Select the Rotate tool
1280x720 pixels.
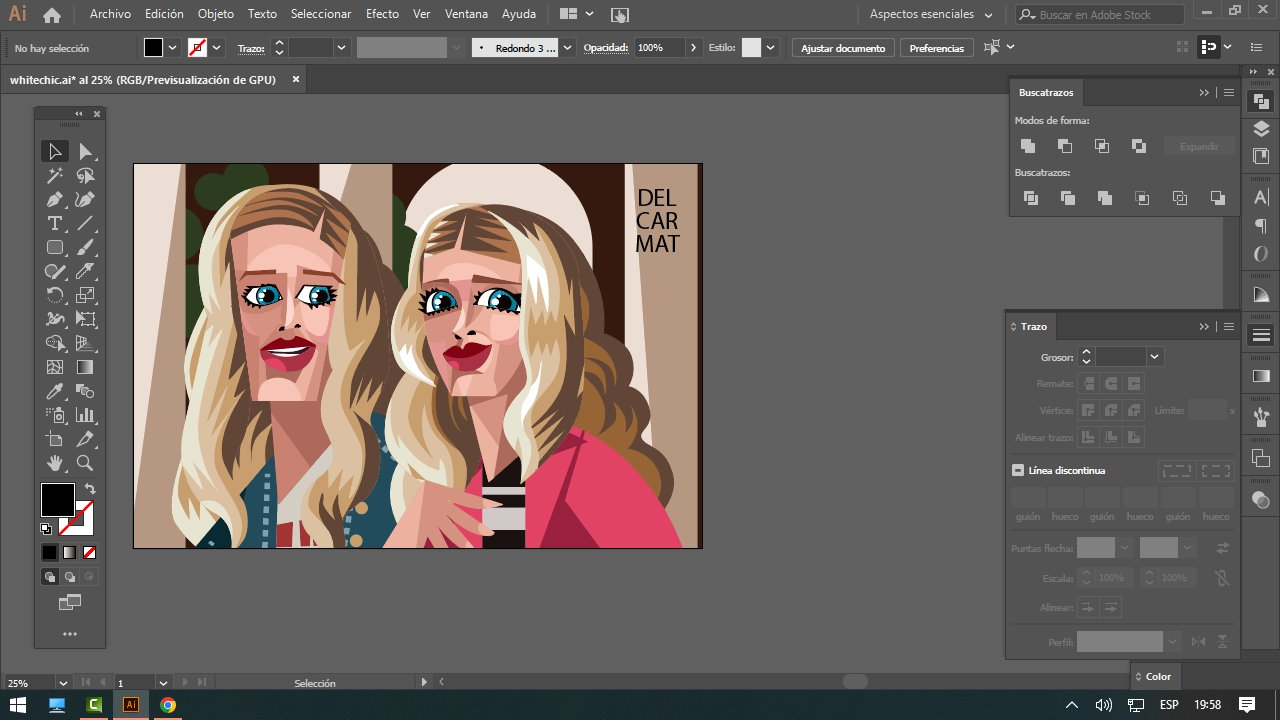point(55,295)
